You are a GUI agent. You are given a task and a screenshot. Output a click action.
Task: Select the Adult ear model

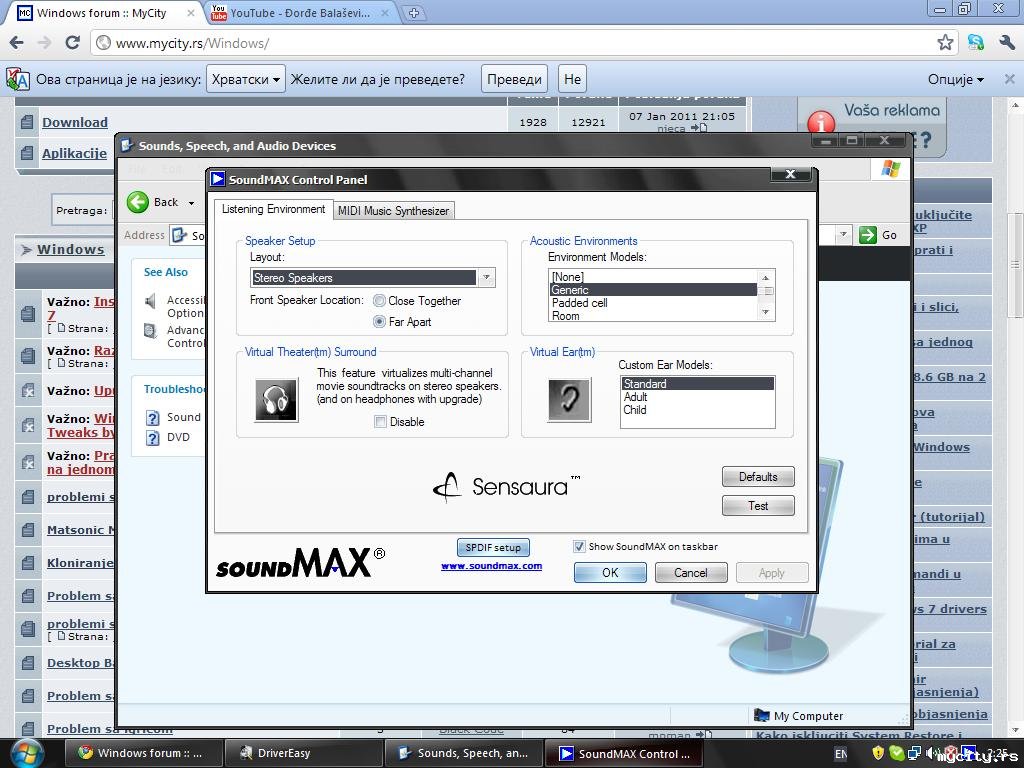[697, 397]
